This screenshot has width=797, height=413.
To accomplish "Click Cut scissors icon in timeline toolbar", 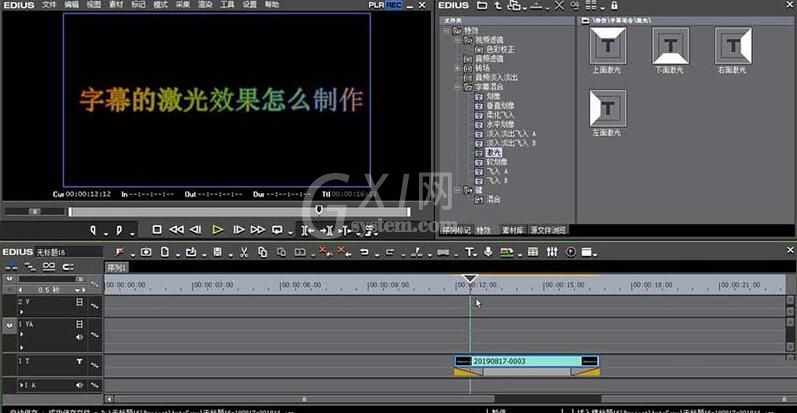I will pos(244,252).
